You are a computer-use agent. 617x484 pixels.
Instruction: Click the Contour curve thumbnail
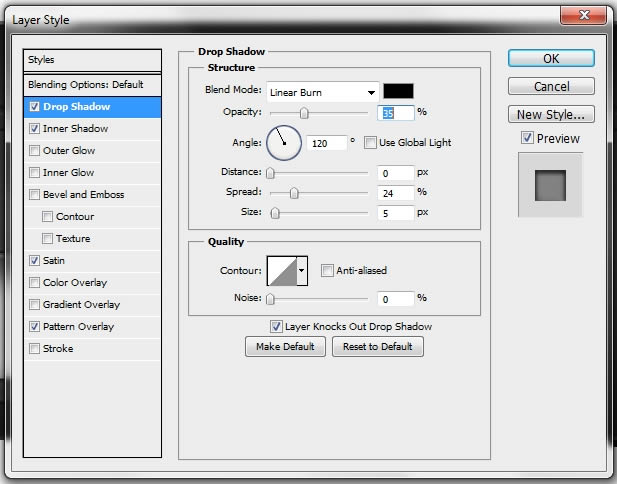282,271
